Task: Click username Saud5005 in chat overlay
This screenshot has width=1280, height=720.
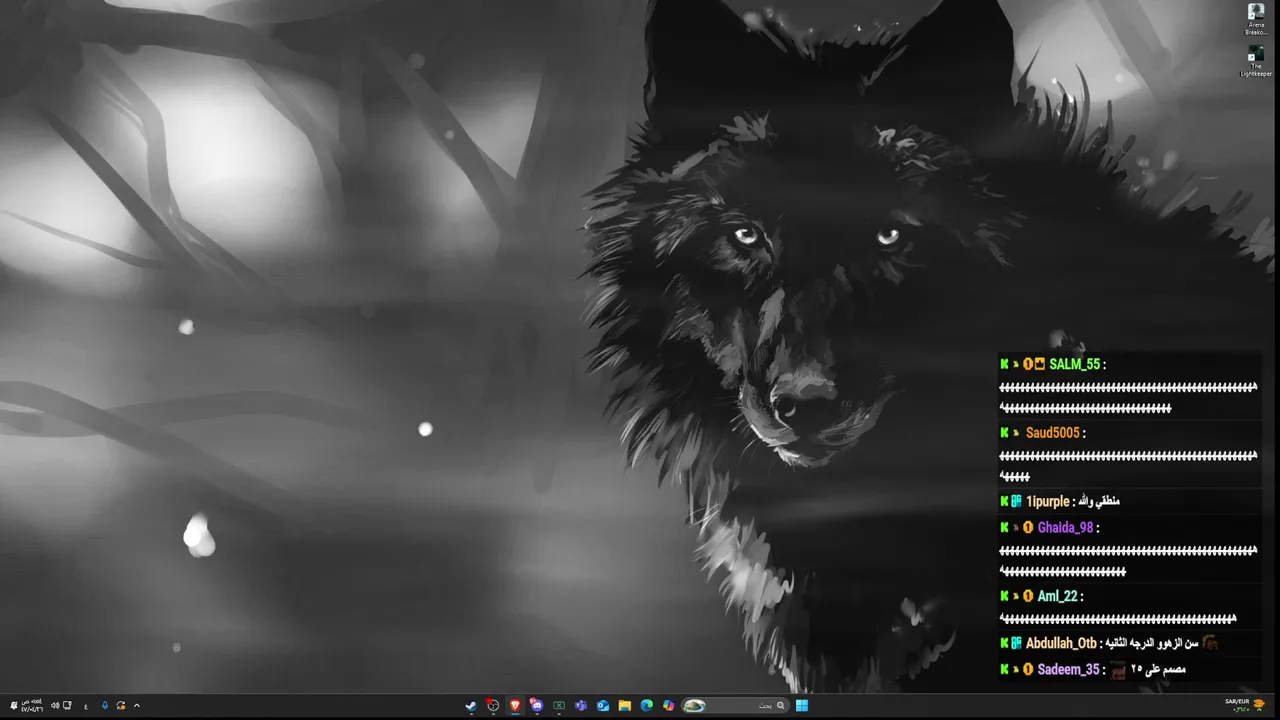Action: coord(1053,433)
